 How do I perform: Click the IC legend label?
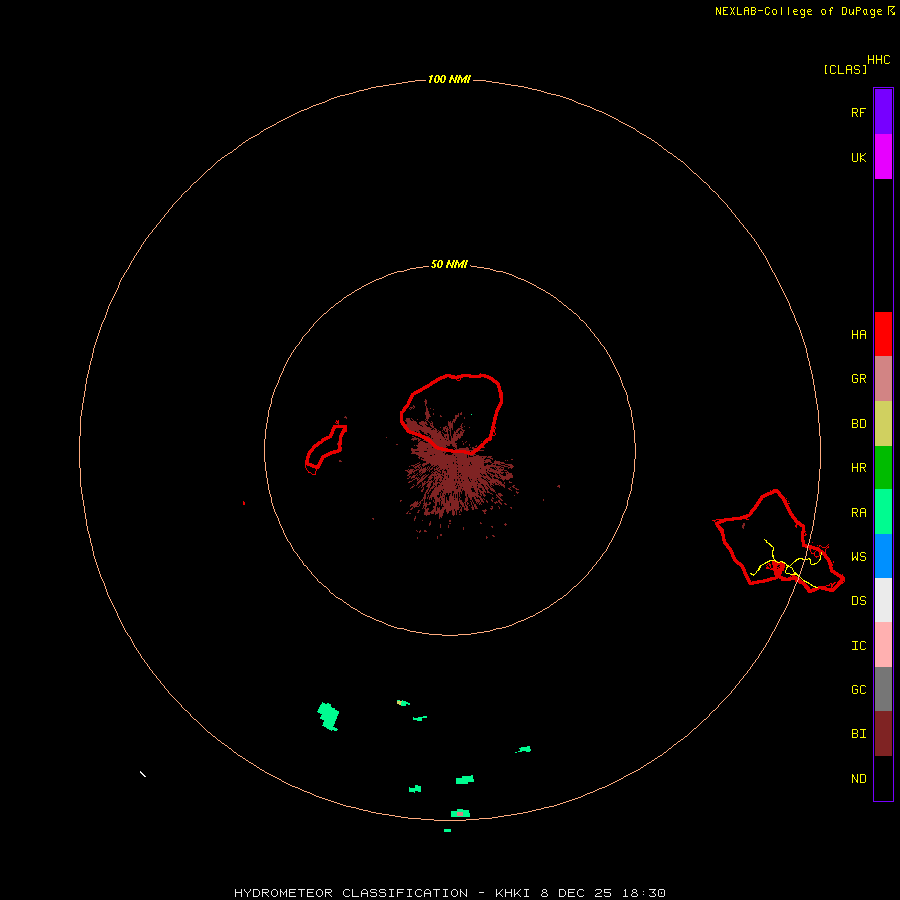point(858,646)
